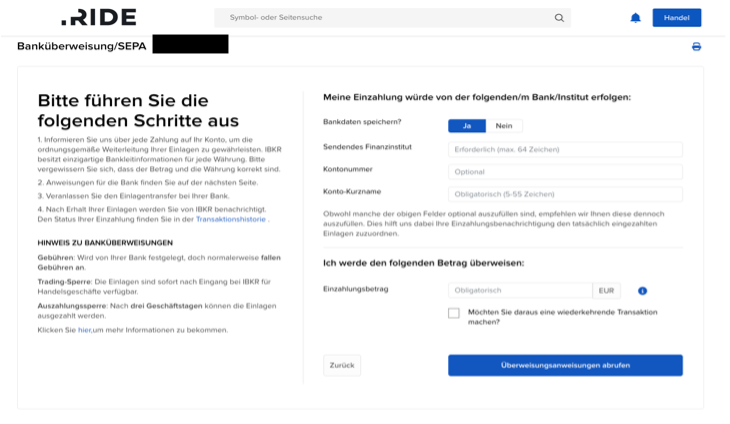Click Überweisungsanweisungen abrufen

coord(565,365)
